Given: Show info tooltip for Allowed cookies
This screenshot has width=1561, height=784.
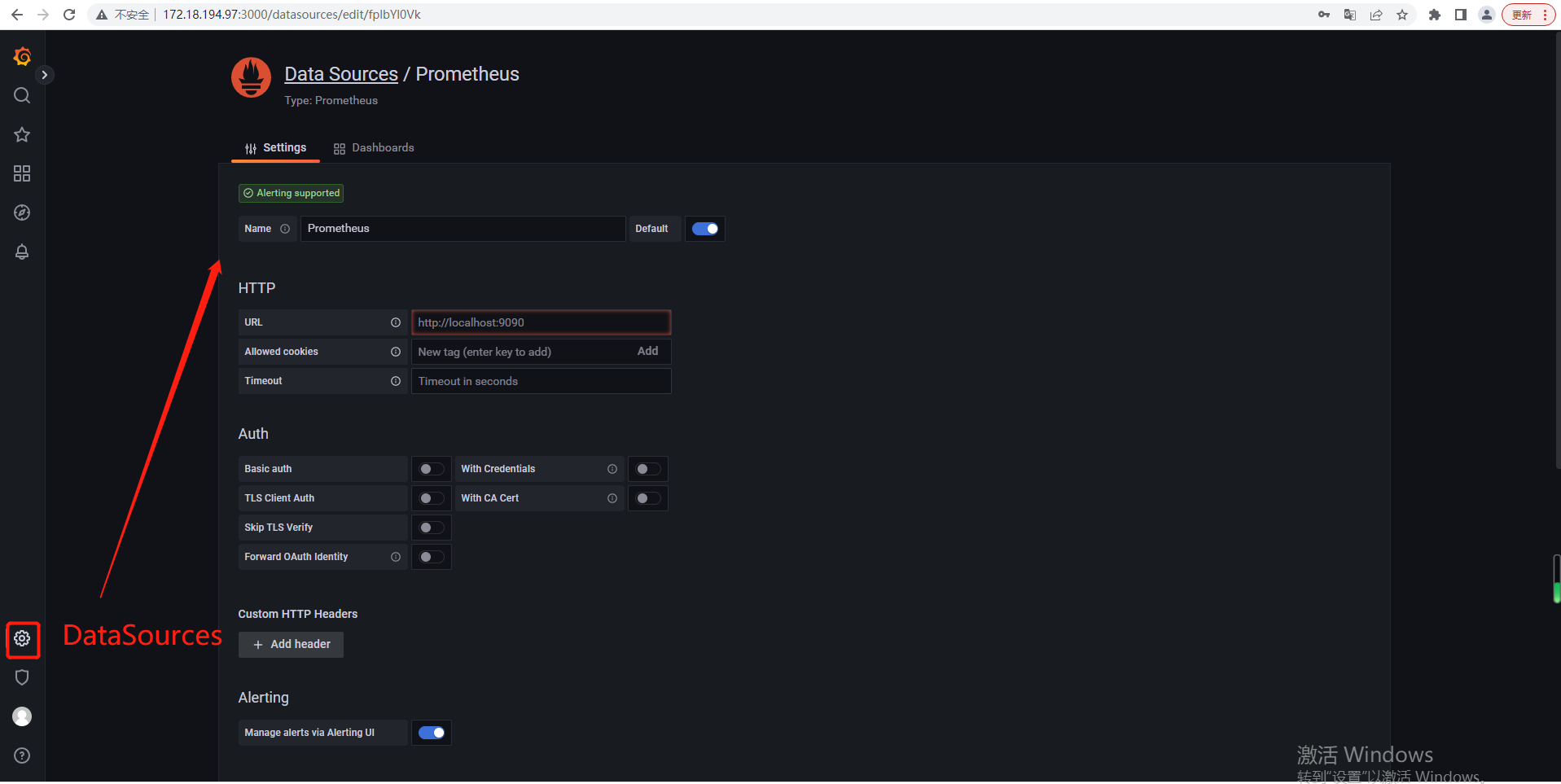Looking at the screenshot, I should [x=396, y=352].
